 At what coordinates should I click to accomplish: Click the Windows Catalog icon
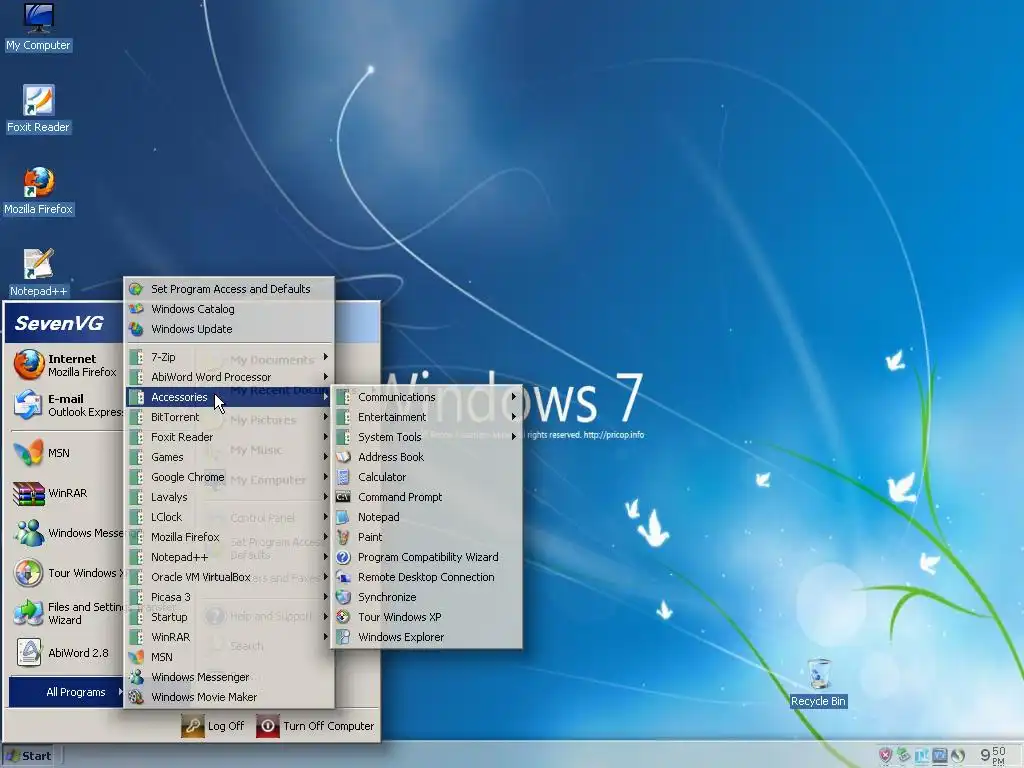click(136, 309)
